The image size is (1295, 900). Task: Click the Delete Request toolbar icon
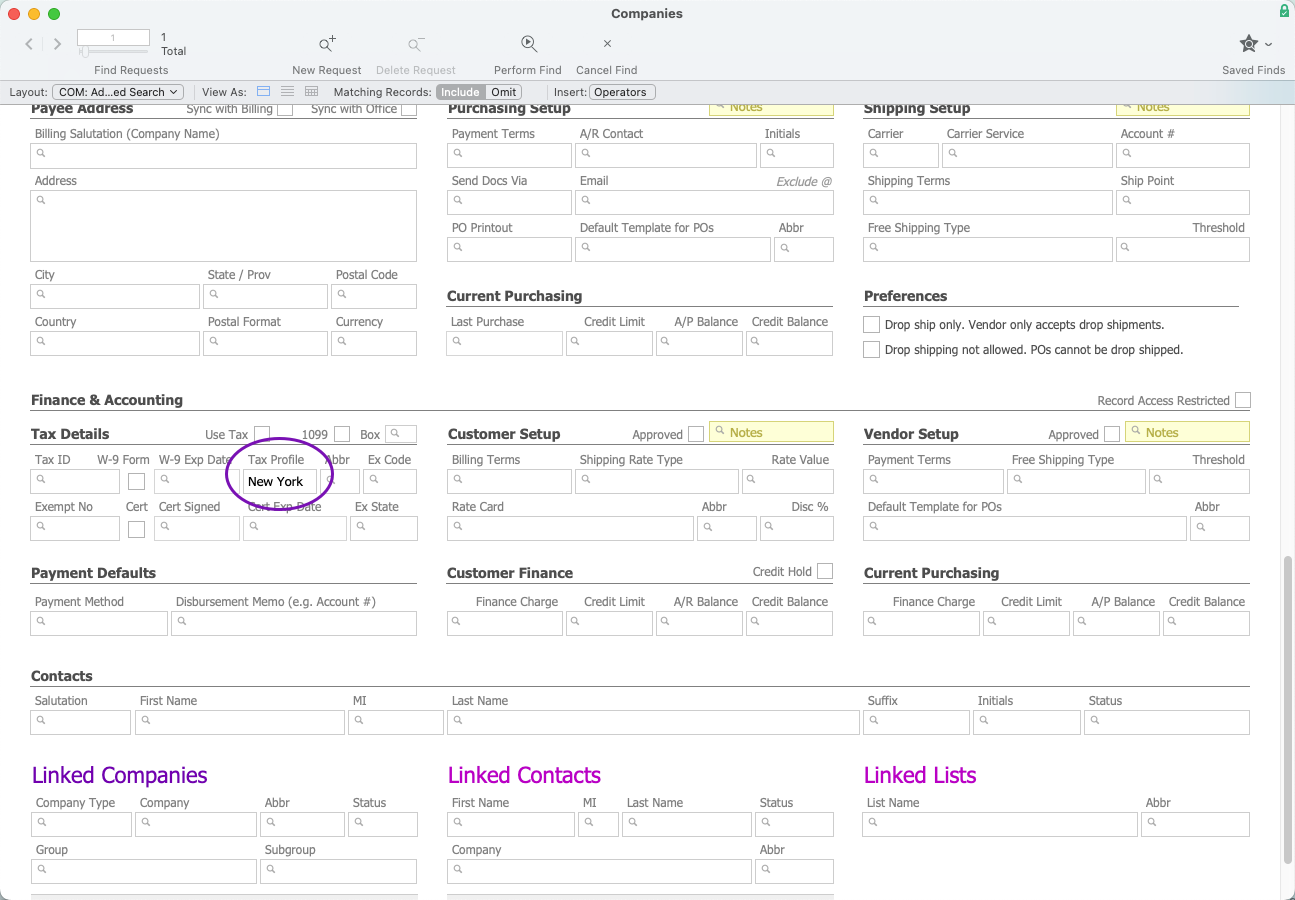pos(416,44)
